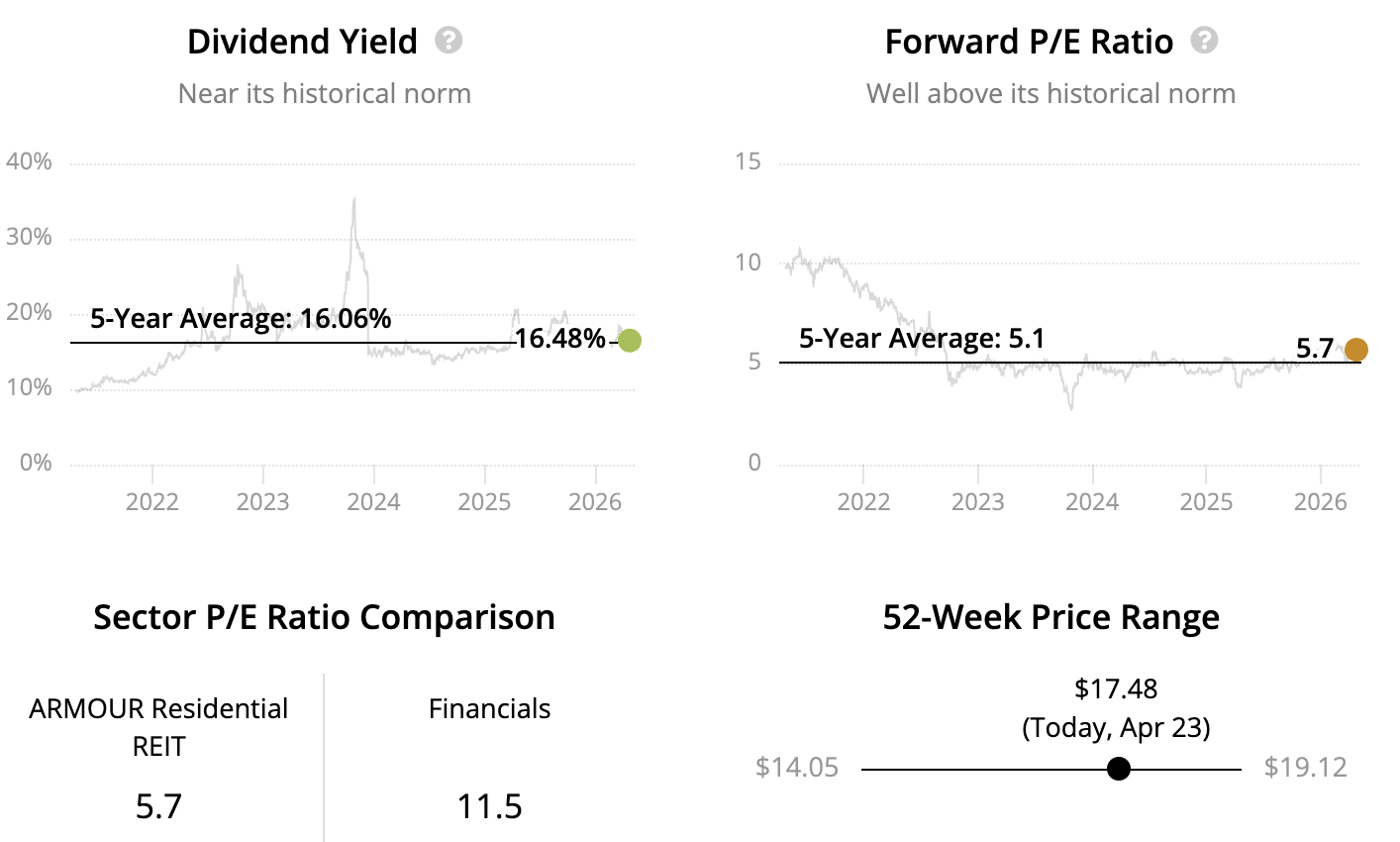Viewport: 1400px width, 842px height.
Task: Open the Forward P/E Ratio help tooltip icon
Action: pyautogui.click(x=1204, y=41)
